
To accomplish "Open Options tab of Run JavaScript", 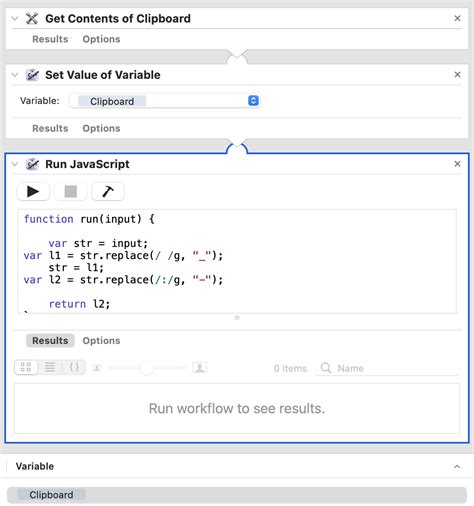I will coord(101,341).
